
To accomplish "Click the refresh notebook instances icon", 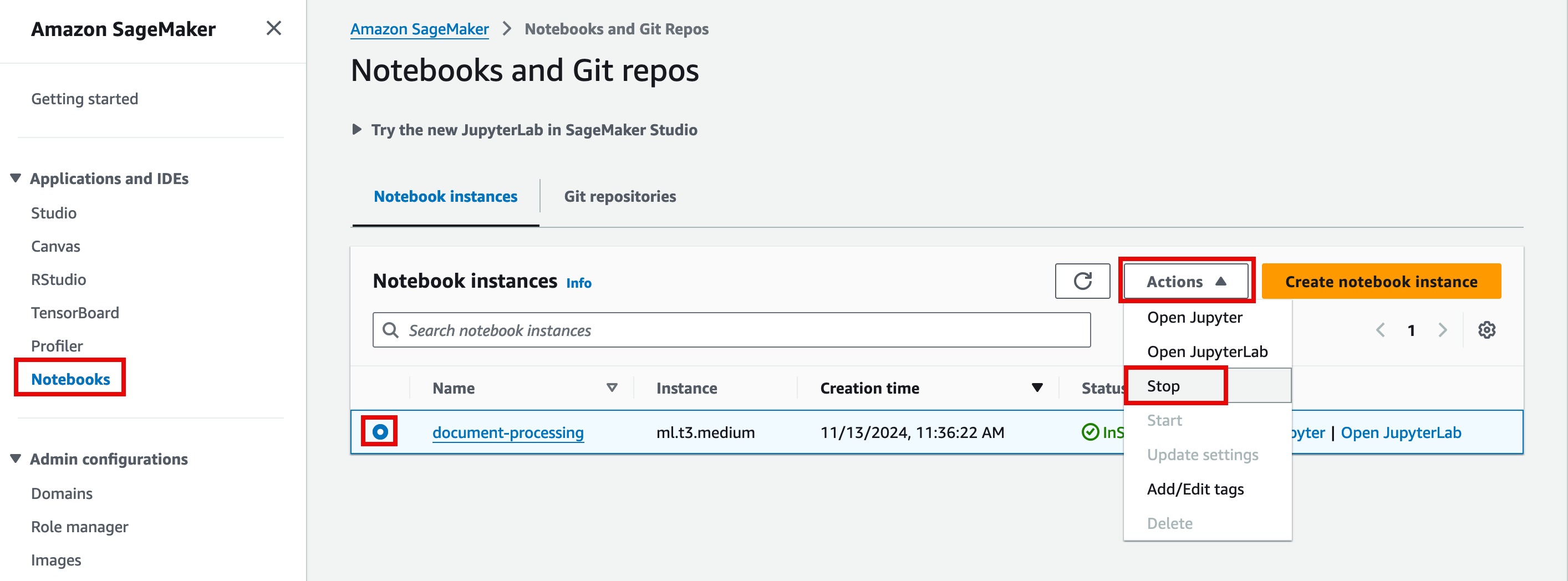I will tap(1082, 281).
